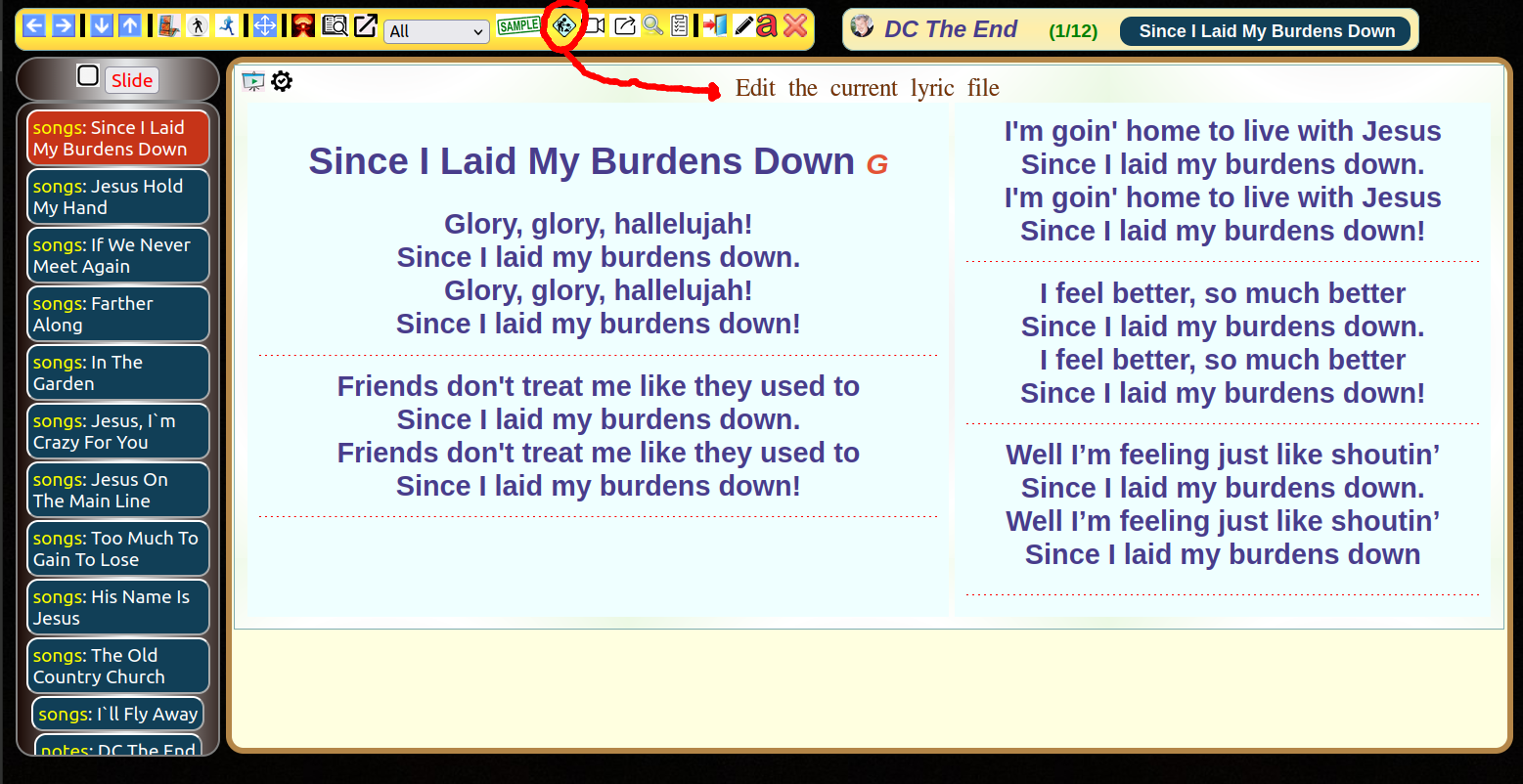Open Too Much To Gain To Lose song
This screenshot has width=1523, height=784.
tap(117, 549)
